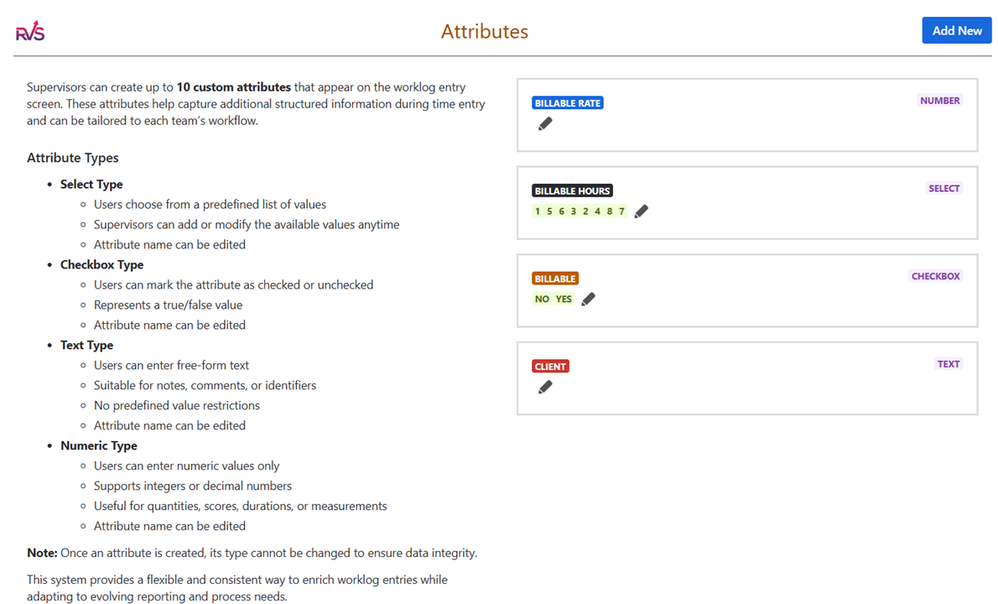
Task: Select value 5 in BILLABLE HOURS
Action: [549, 211]
